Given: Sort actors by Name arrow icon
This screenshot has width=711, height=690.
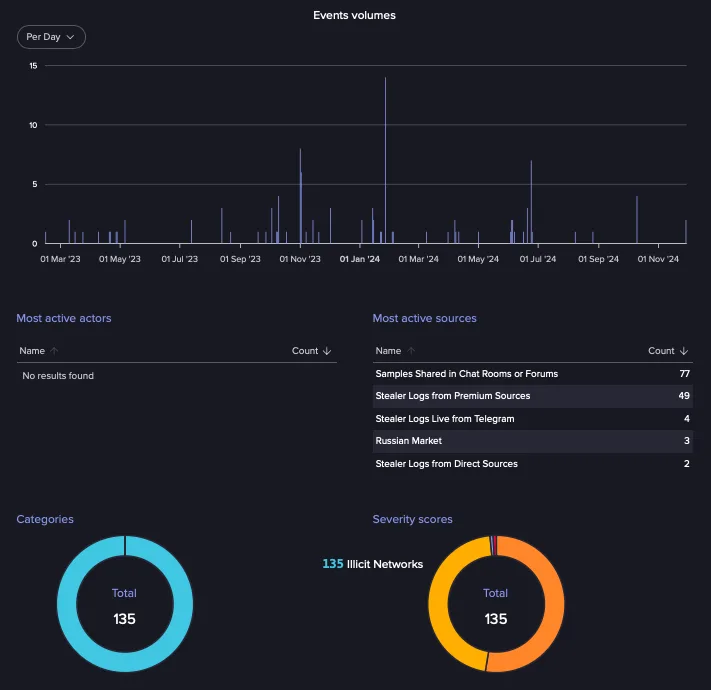Looking at the screenshot, I should click(54, 351).
